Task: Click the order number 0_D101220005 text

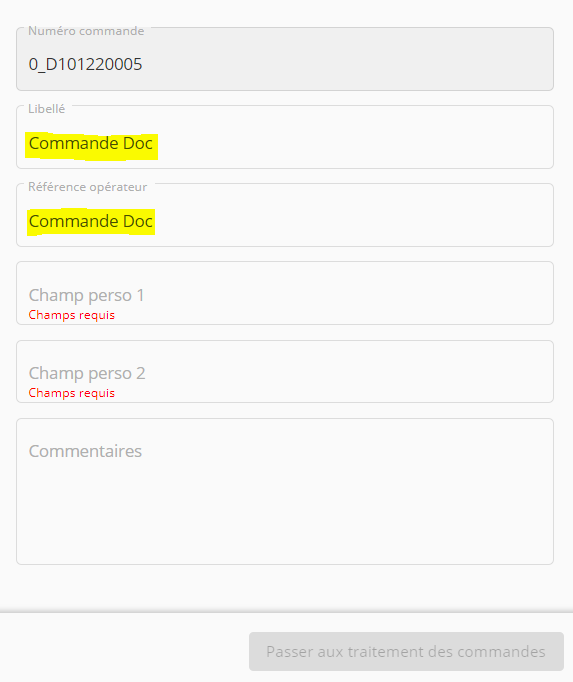Action: tap(85, 64)
